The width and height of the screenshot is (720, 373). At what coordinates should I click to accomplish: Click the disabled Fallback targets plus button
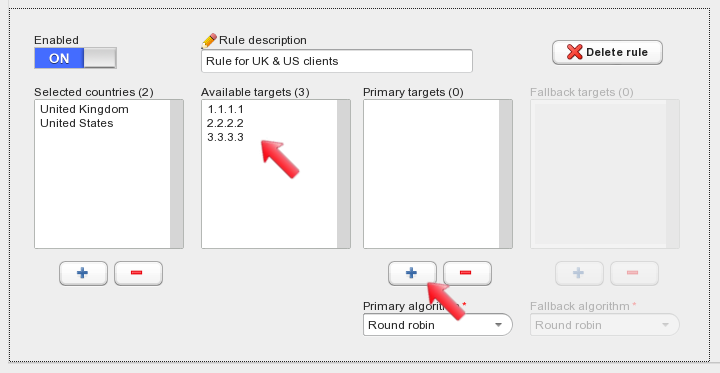(579, 273)
